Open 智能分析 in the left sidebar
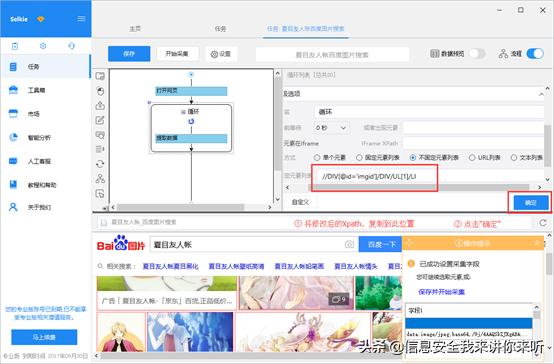The height and width of the screenshot is (364, 554). click(45, 137)
